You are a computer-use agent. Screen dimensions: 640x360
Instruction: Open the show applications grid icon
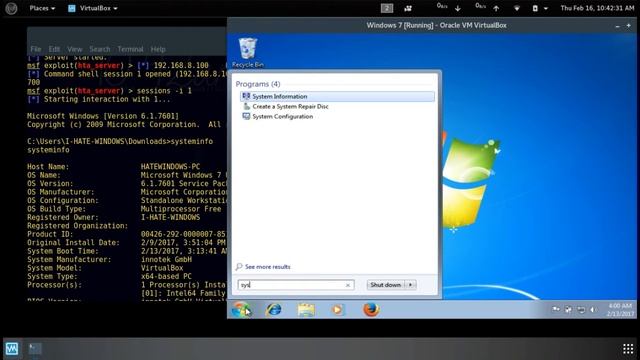pyautogui.click(x=628, y=349)
